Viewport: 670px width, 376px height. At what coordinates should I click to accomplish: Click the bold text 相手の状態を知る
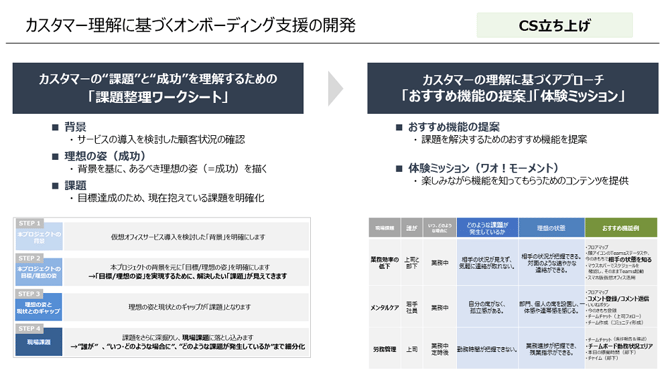(630, 259)
